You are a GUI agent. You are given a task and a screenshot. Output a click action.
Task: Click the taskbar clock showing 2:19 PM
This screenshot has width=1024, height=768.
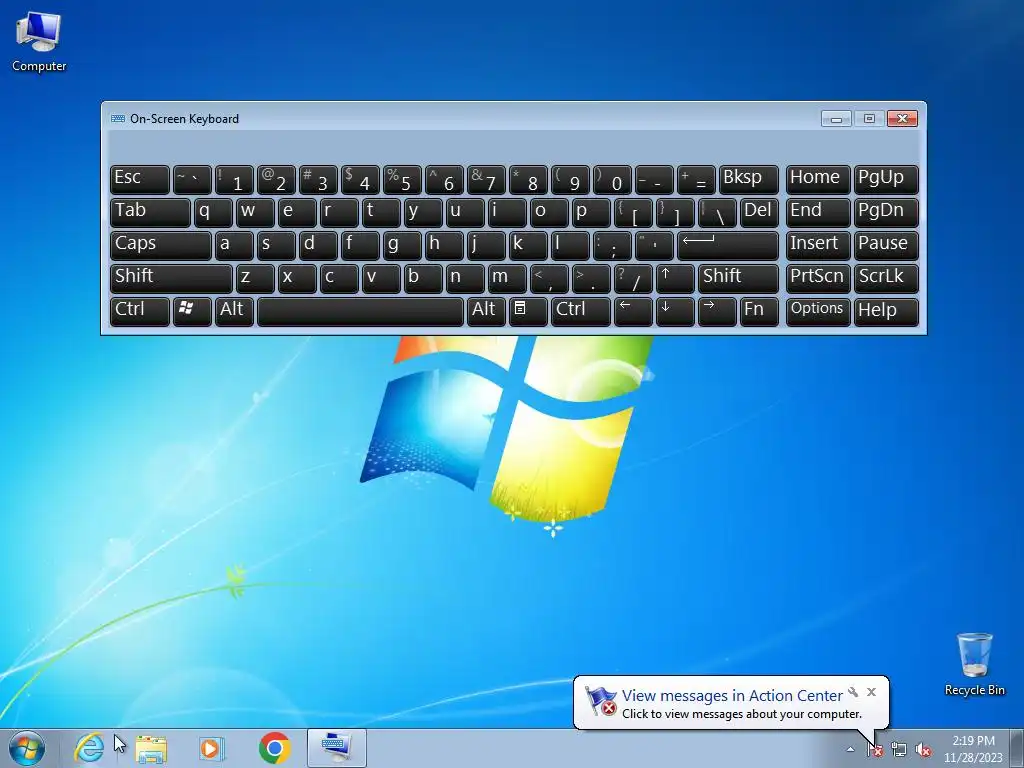[x=973, y=749]
